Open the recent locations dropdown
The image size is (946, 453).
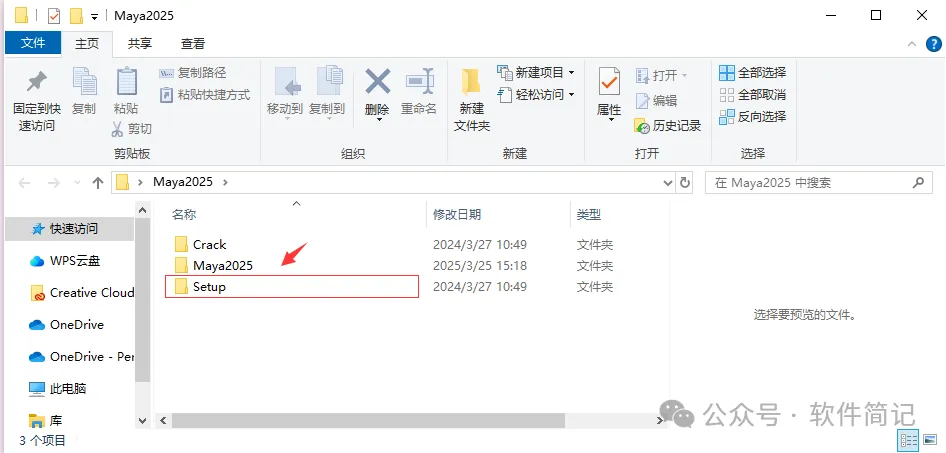pyautogui.click(x=77, y=182)
